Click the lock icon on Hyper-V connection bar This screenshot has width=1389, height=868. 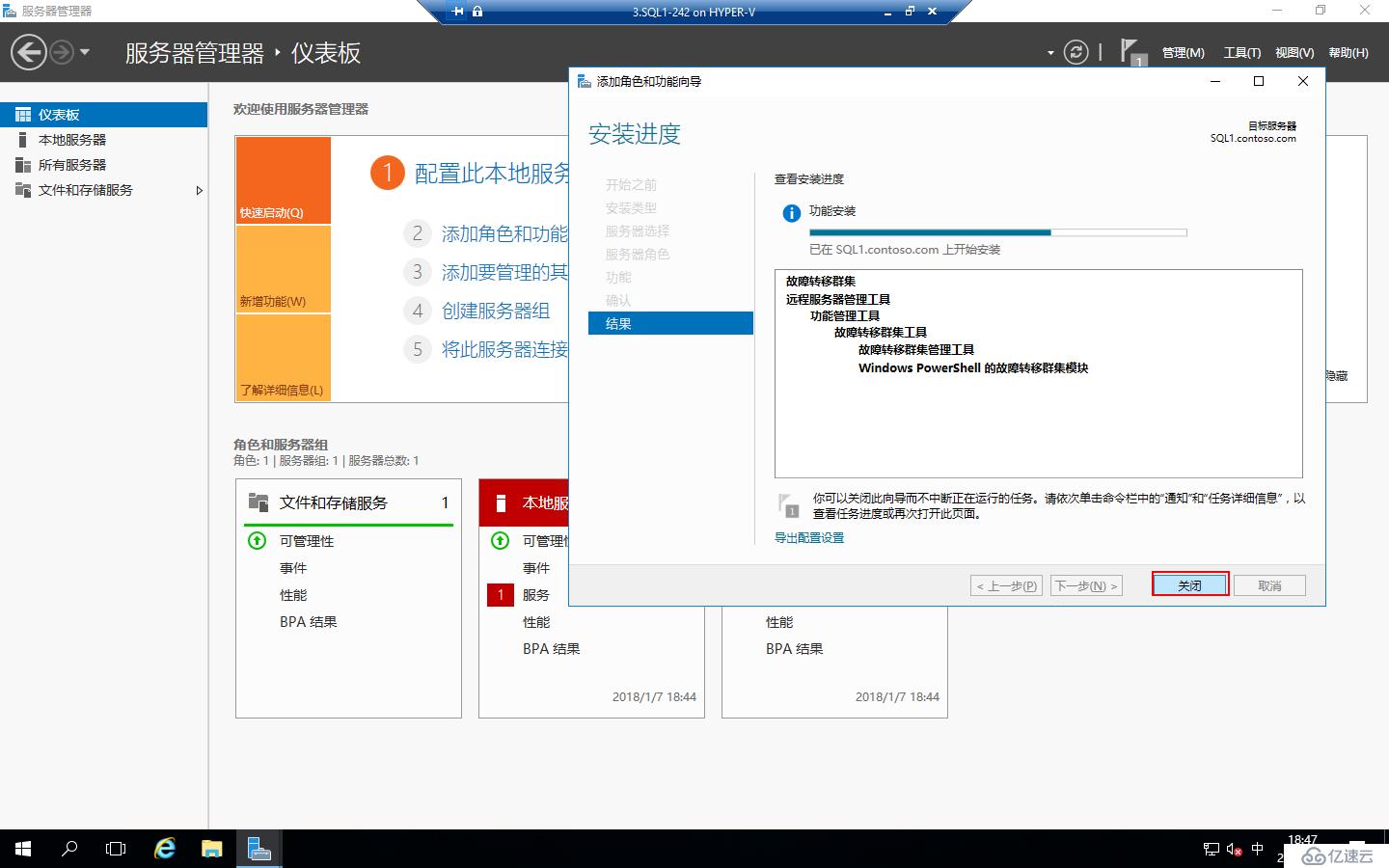(x=477, y=12)
